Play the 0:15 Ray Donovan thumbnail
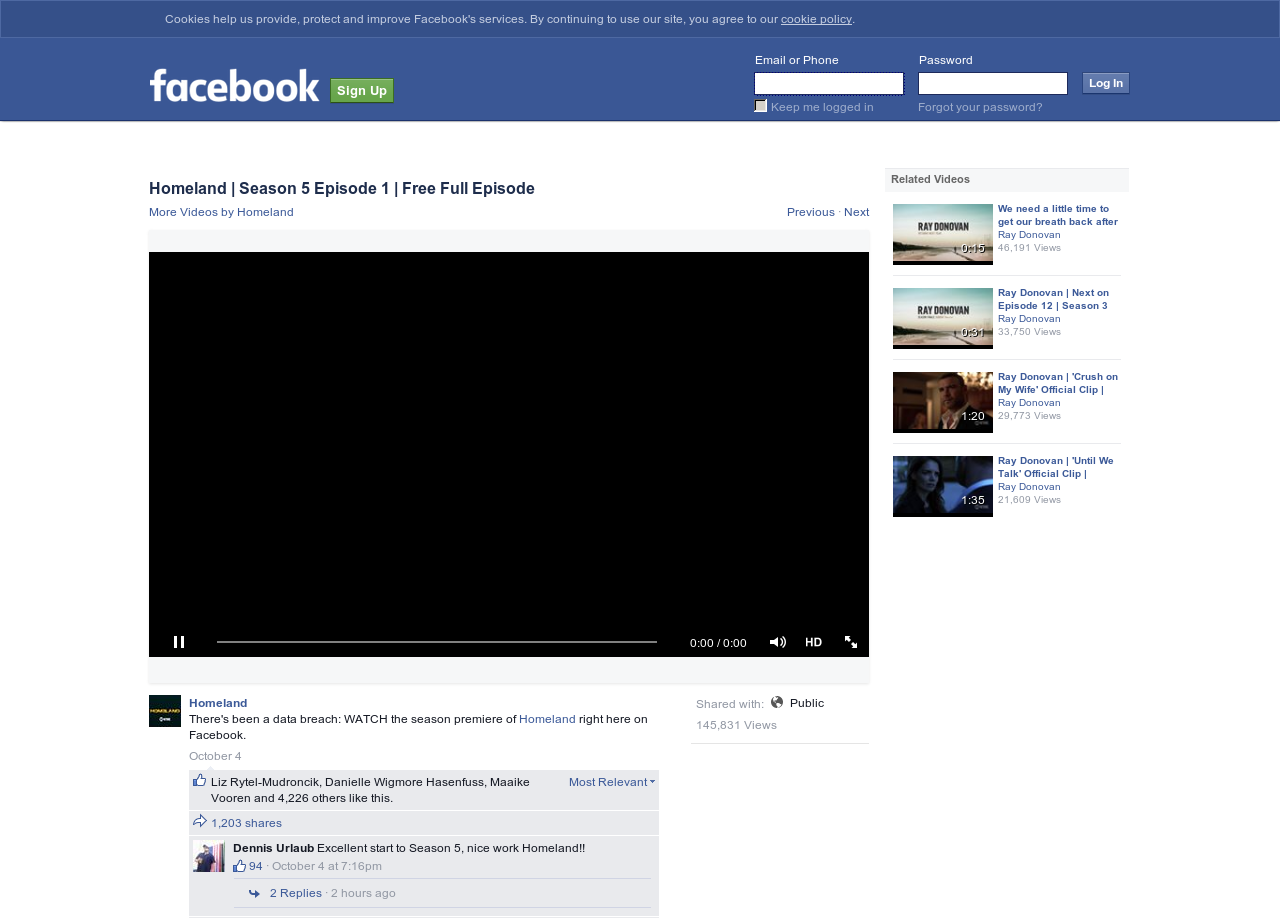The height and width of the screenshot is (918, 1280). point(943,234)
